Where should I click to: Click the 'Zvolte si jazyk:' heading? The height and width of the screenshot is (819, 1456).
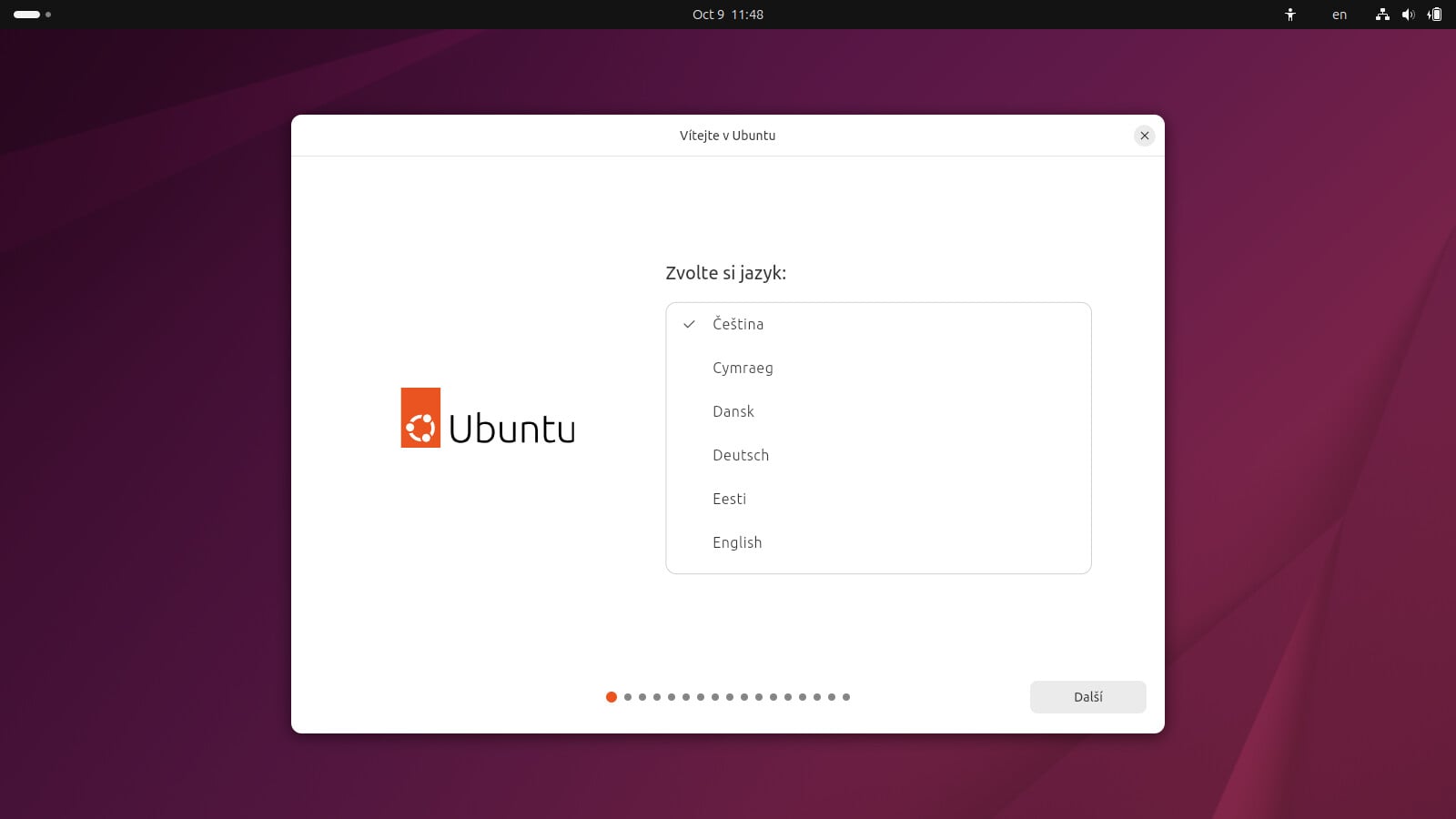pyautogui.click(x=725, y=273)
